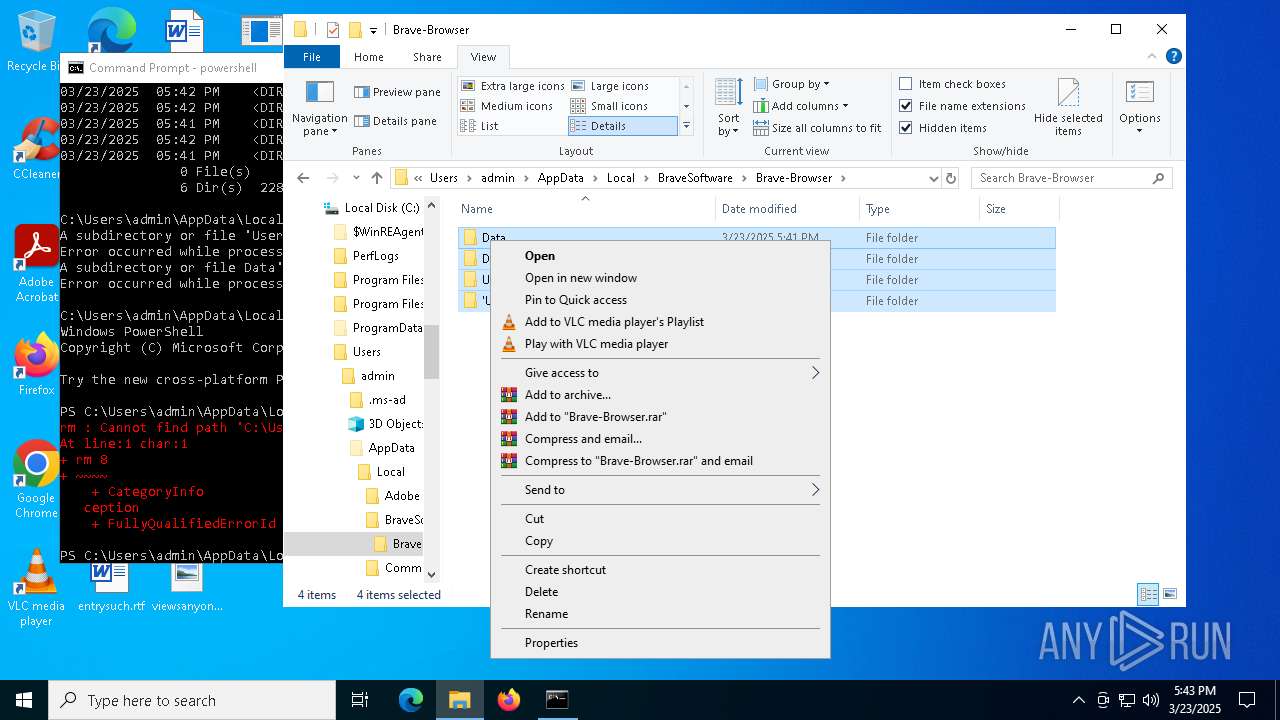The width and height of the screenshot is (1280, 720).
Task: Choose Rename in context menu
Action: [x=660, y=614]
